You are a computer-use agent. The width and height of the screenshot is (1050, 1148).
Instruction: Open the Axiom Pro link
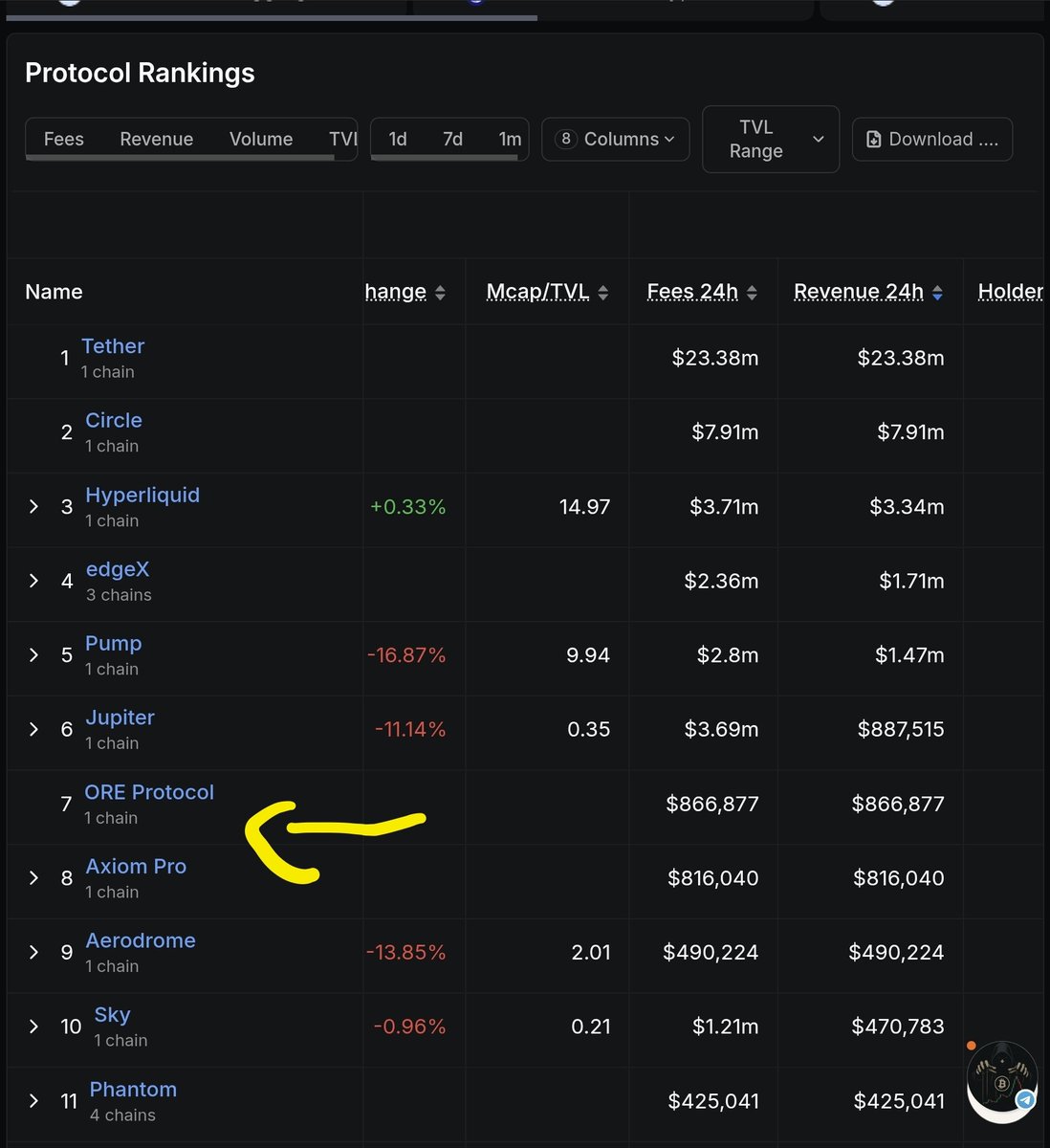click(x=136, y=866)
